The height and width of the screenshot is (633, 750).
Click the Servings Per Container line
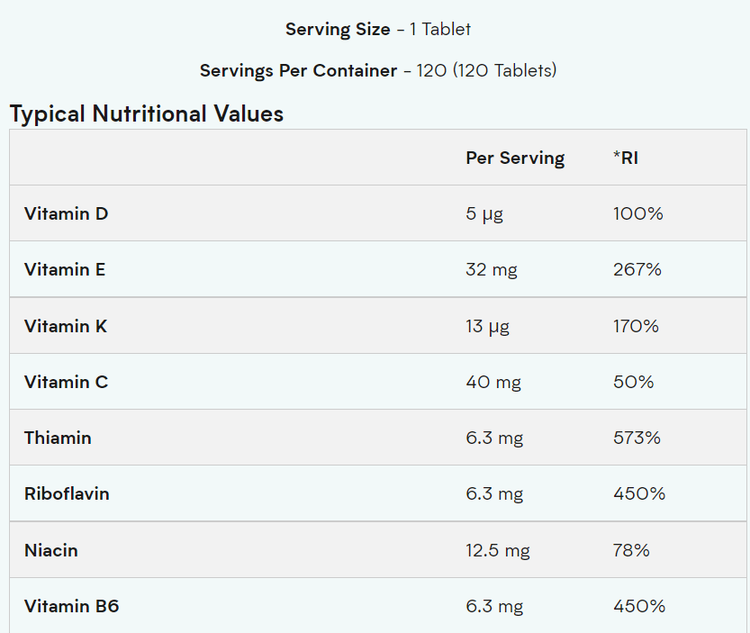[378, 70]
